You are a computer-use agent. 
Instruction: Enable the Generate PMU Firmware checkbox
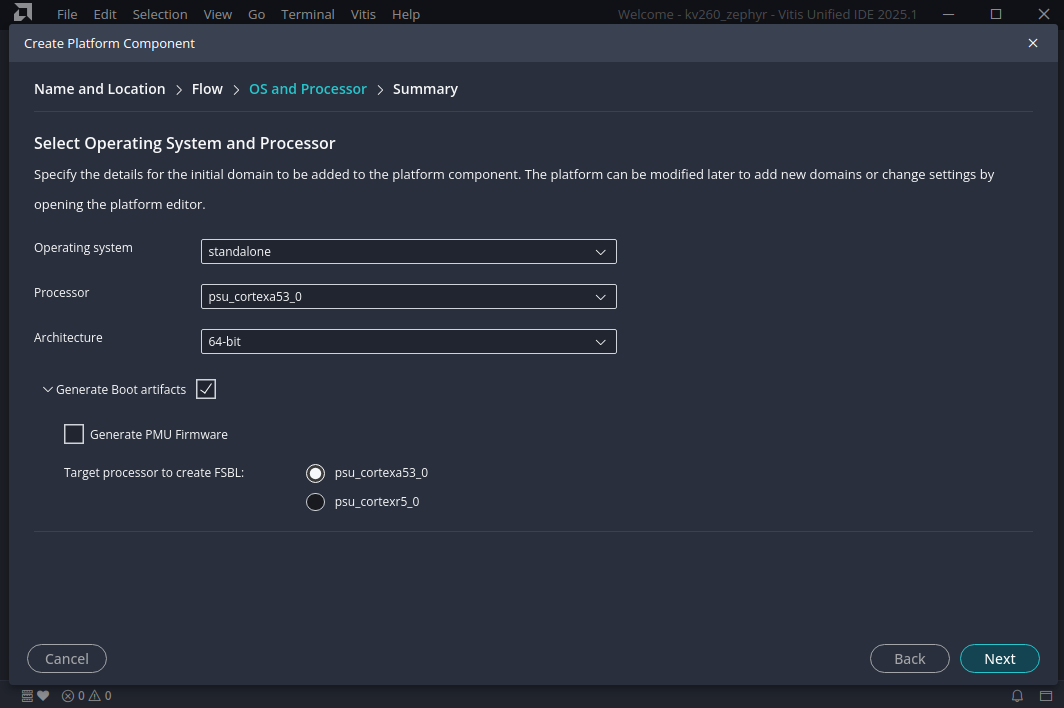click(x=74, y=434)
